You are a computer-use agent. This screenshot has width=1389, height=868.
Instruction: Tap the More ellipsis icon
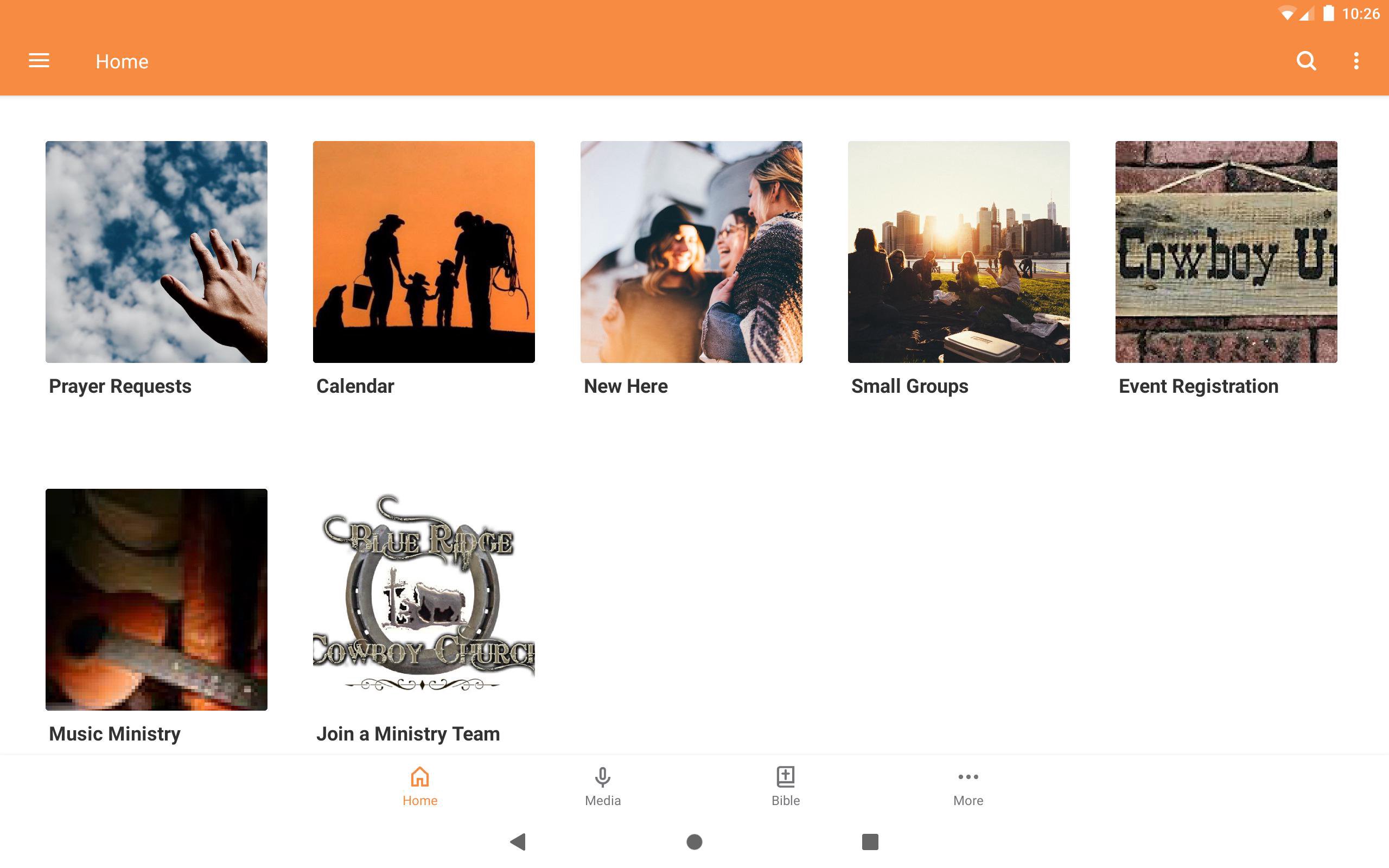(x=968, y=777)
